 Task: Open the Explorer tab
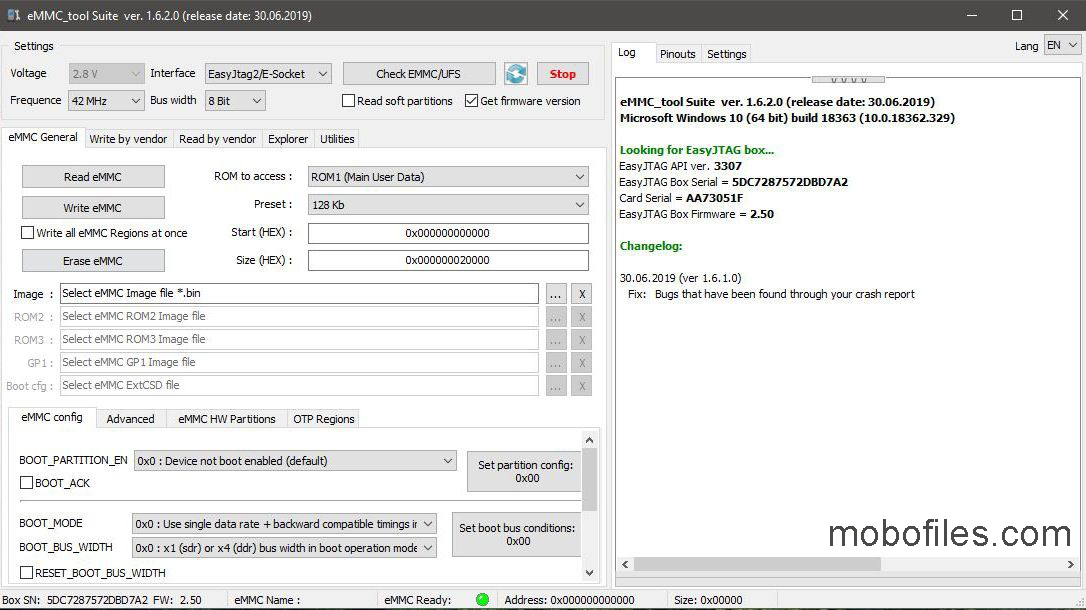click(x=288, y=139)
